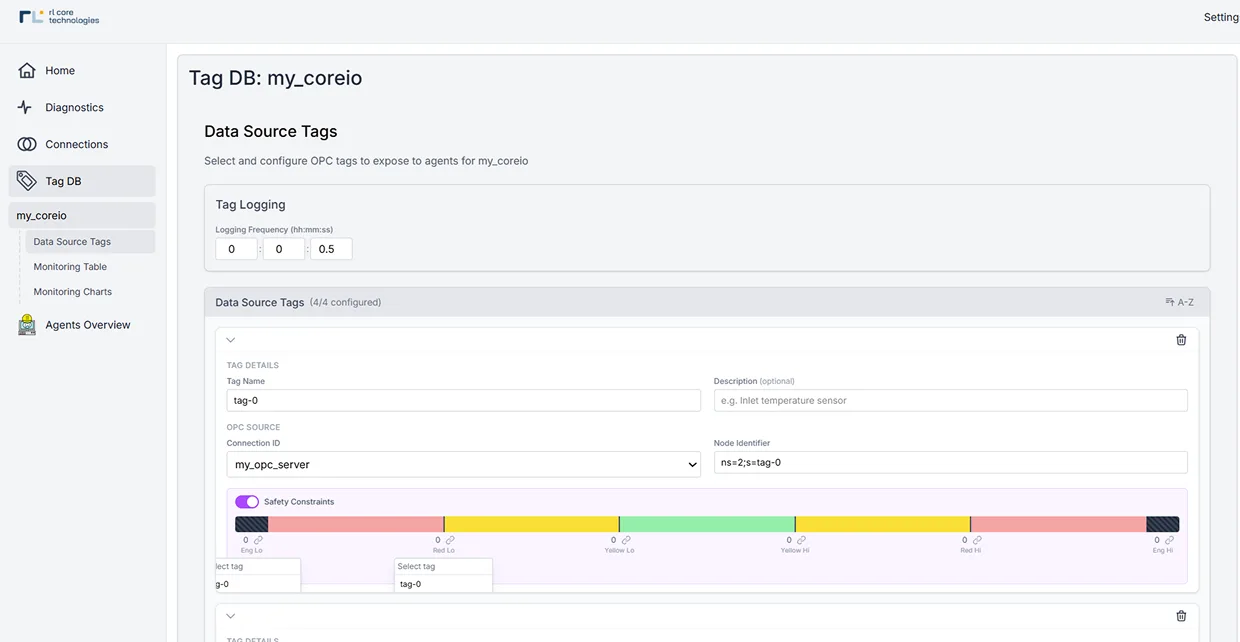Click the Diagnostics pulse icon
Viewport: 1240px width, 642px height.
[x=25, y=107]
